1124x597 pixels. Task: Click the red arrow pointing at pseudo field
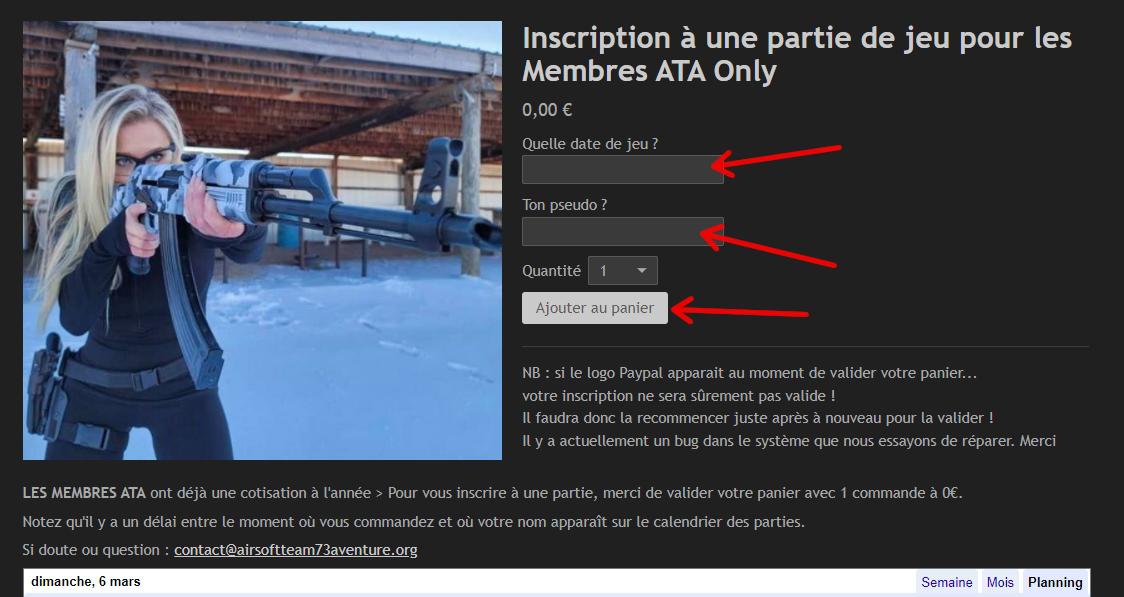(x=768, y=244)
